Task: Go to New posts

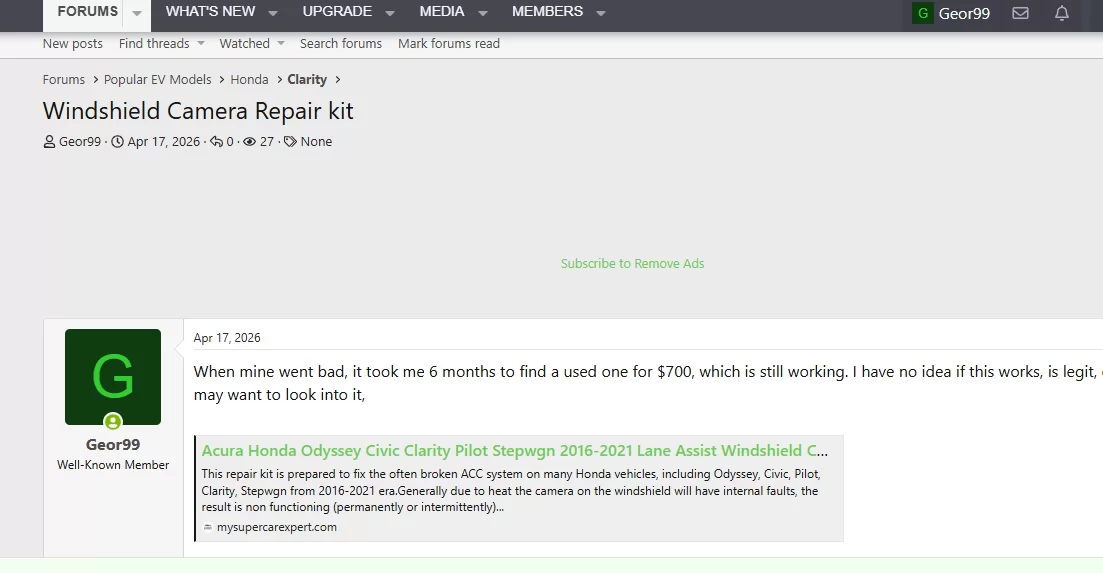Action: point(72,44)
